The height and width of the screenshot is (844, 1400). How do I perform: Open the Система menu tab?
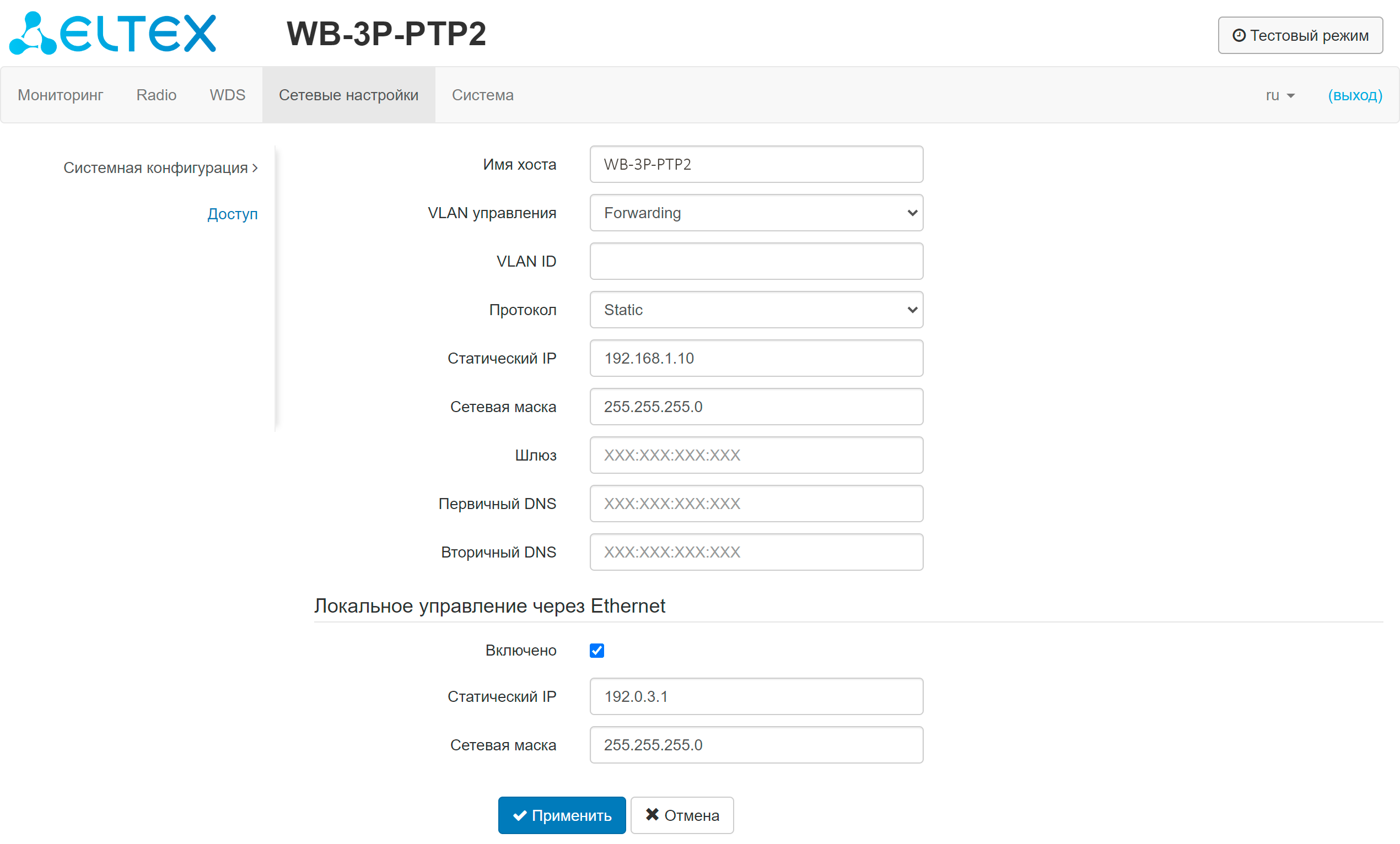(x=482, y=95)
